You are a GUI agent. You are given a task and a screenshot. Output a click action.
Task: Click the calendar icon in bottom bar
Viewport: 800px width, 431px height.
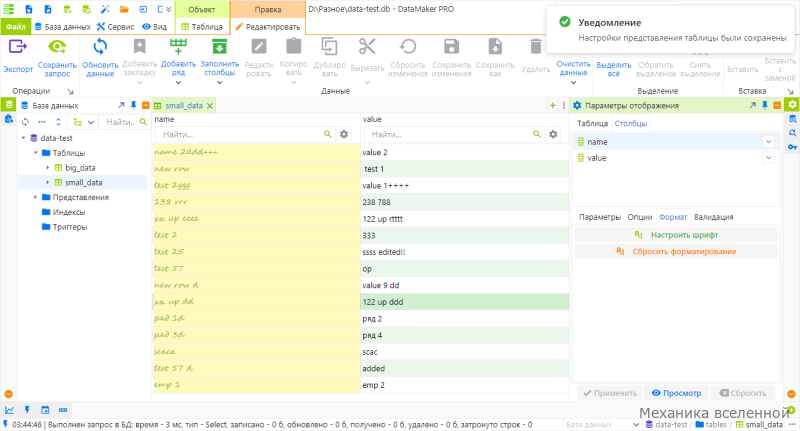click(45, 410)
